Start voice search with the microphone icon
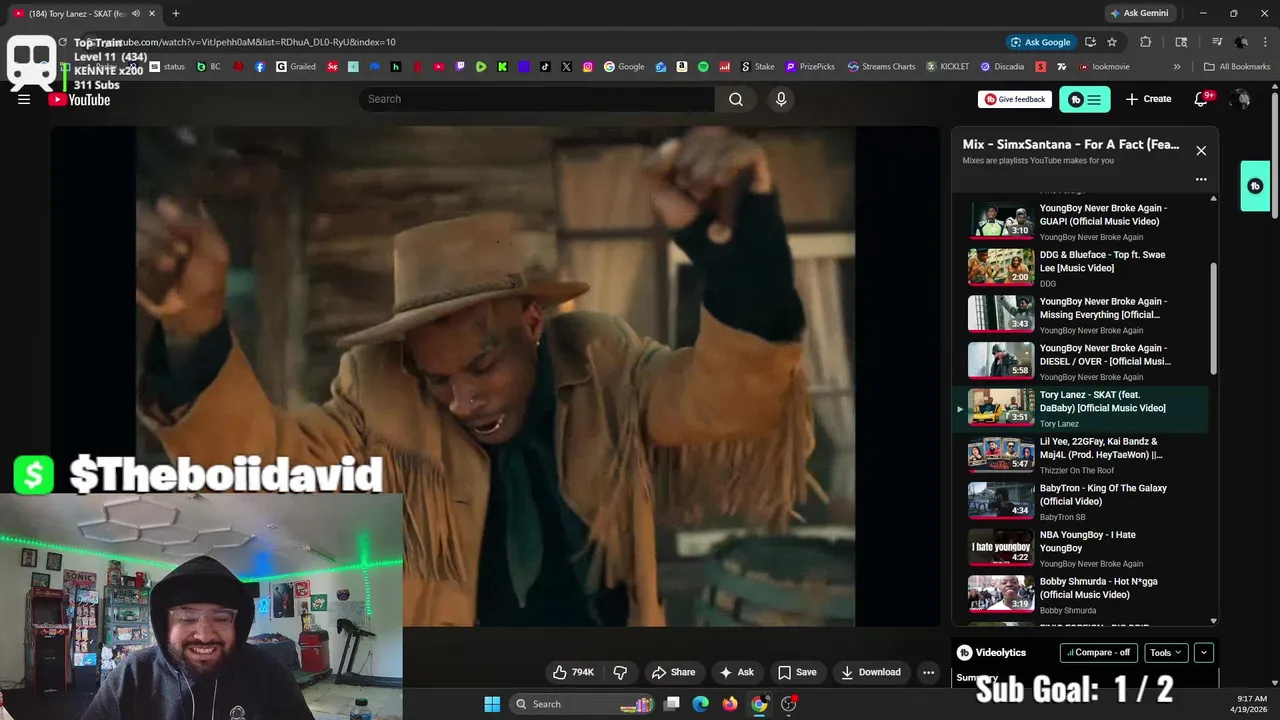This screenshot has width=1280, height=720. click(781, 99)
